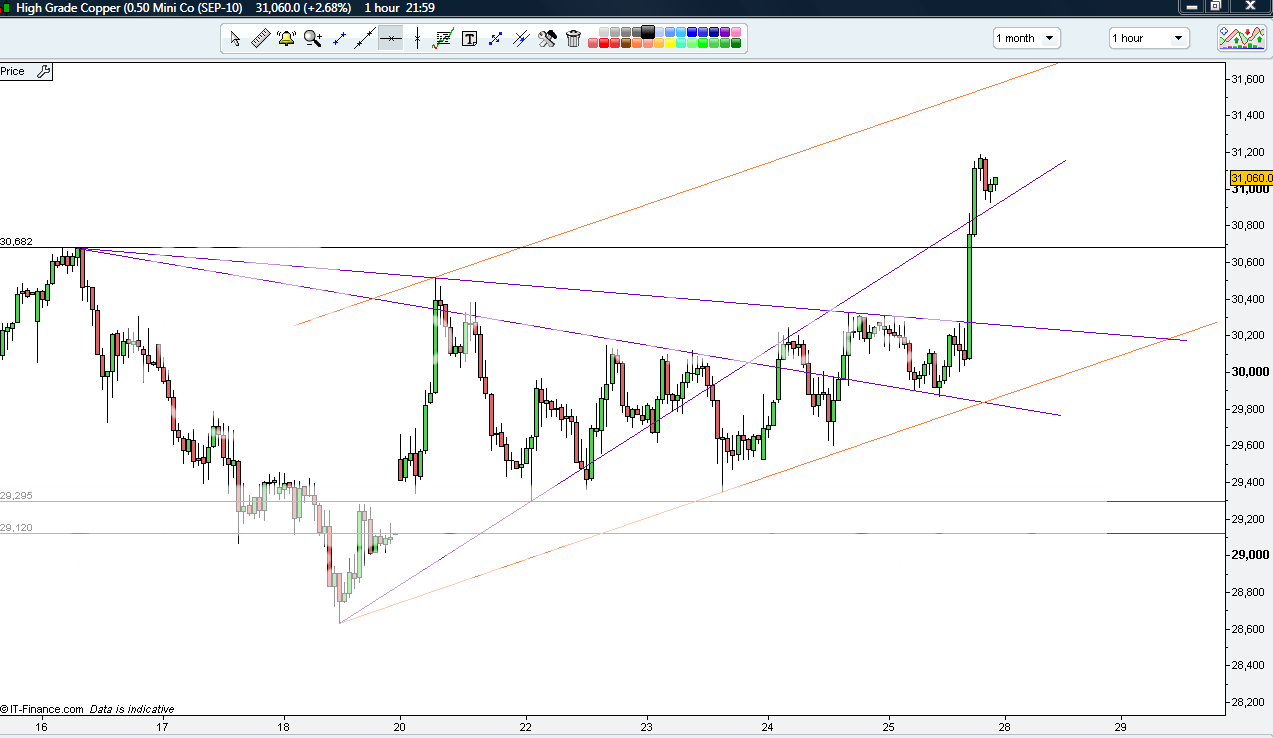This screenshot has height=738, width=1273.
Task: Click the chart-with-notes indicator icon
Action: pyautogui.click(x=443, y=38)
